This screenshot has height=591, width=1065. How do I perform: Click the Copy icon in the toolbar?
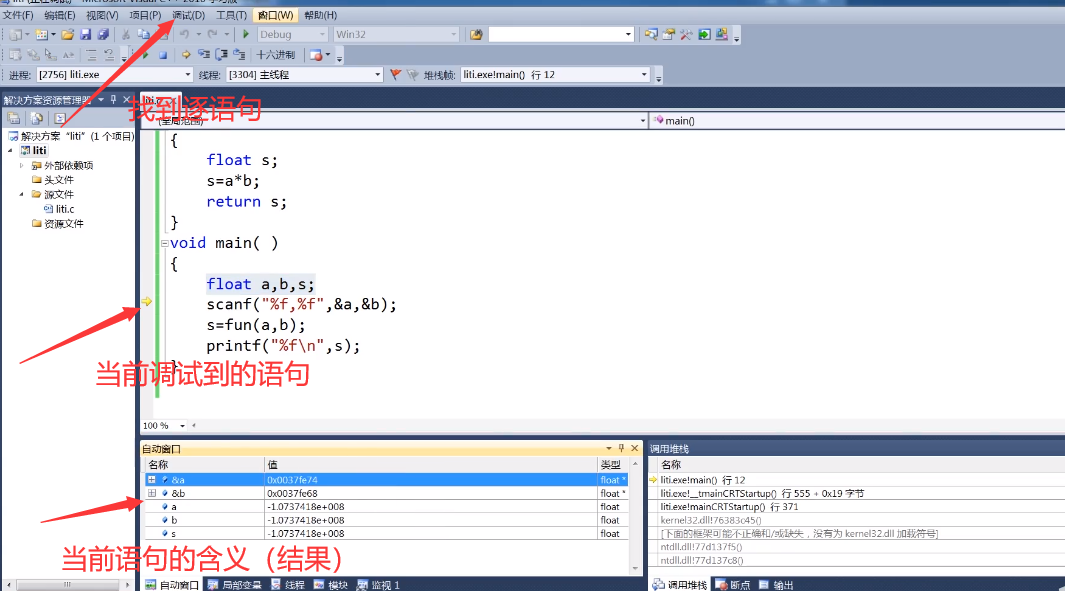tap(143, 34)
